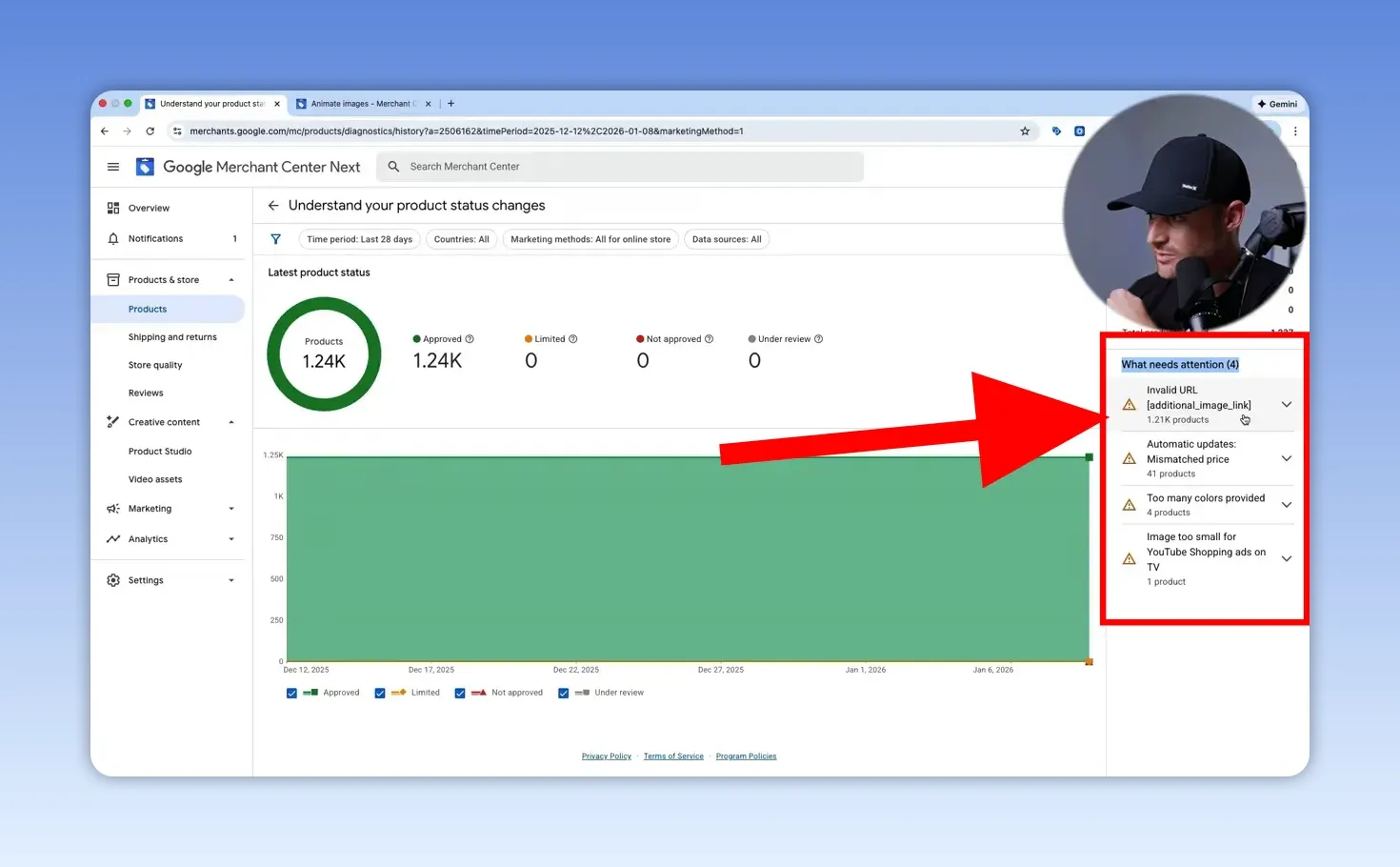Bookmark this page with the star icon

tap(1025, 131)
